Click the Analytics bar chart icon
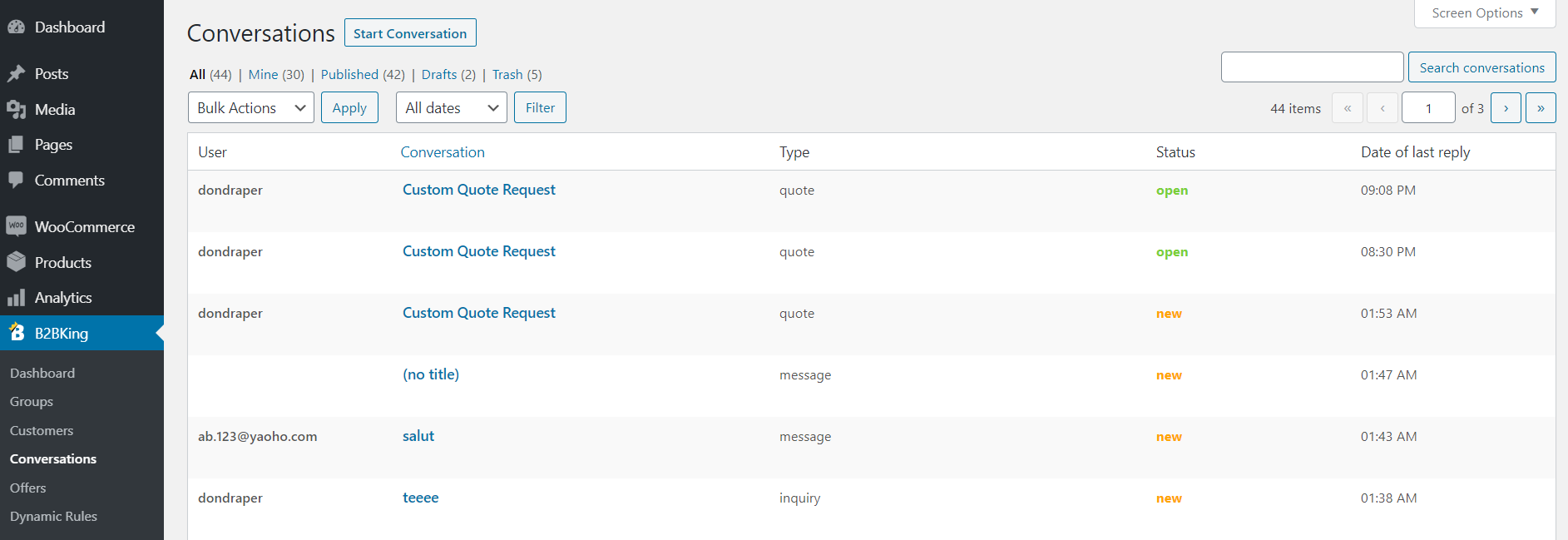The image size is (1568, 540). [16, 298]
